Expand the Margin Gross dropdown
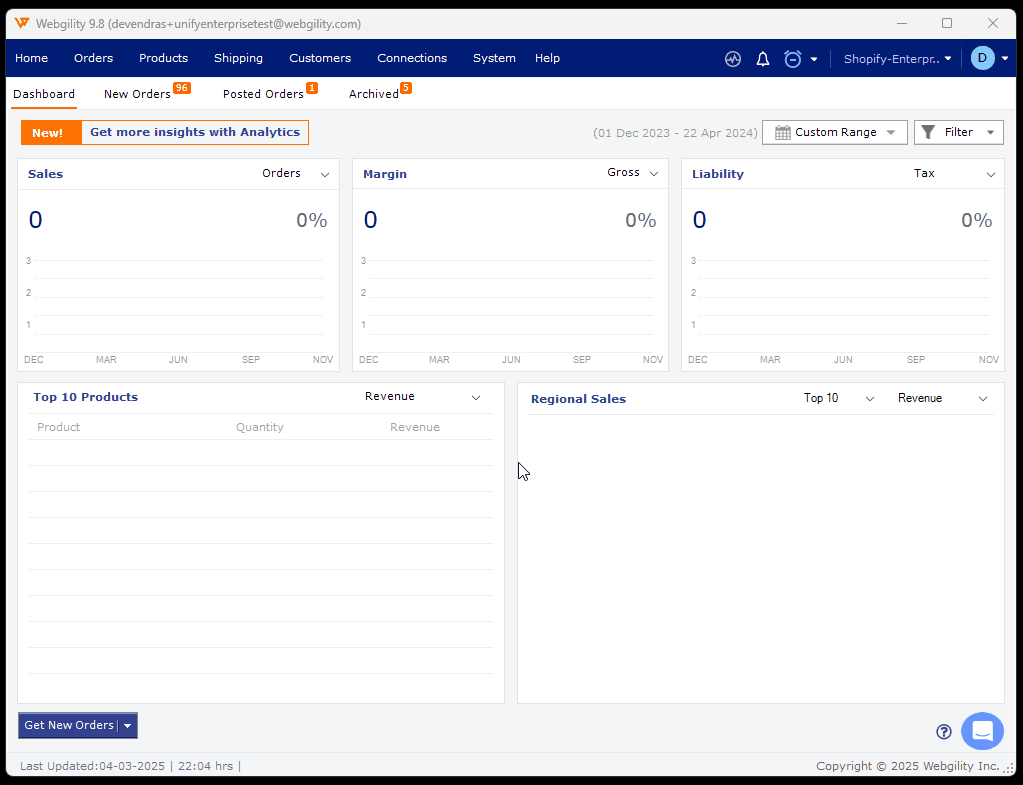The image size is (1023, 785). click(x=633, y=174)
